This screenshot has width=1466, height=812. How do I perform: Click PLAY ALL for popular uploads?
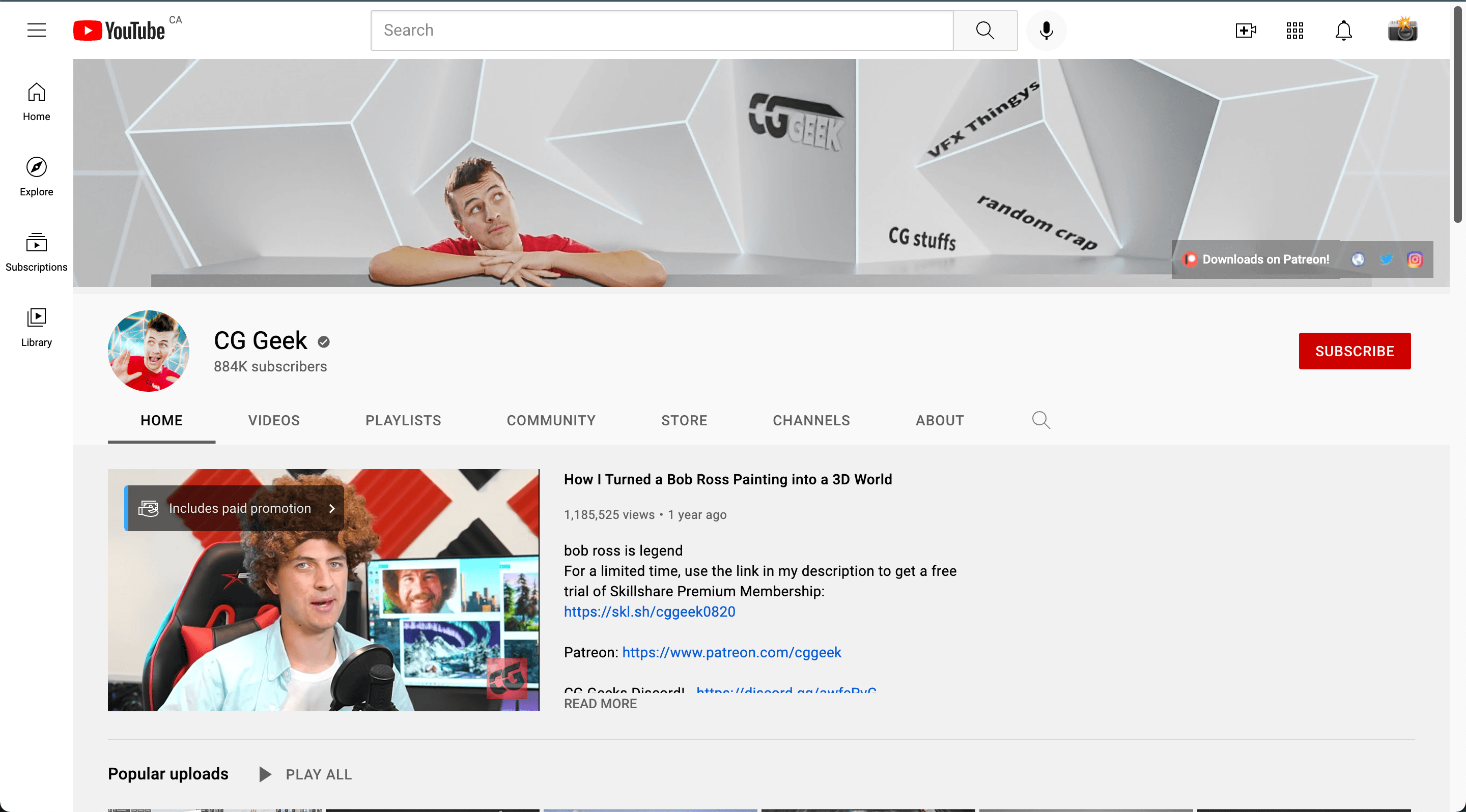319,774
